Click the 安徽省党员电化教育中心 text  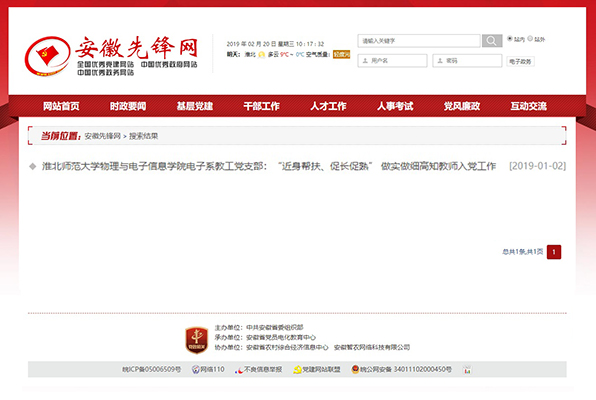click(x=281, y=337)
